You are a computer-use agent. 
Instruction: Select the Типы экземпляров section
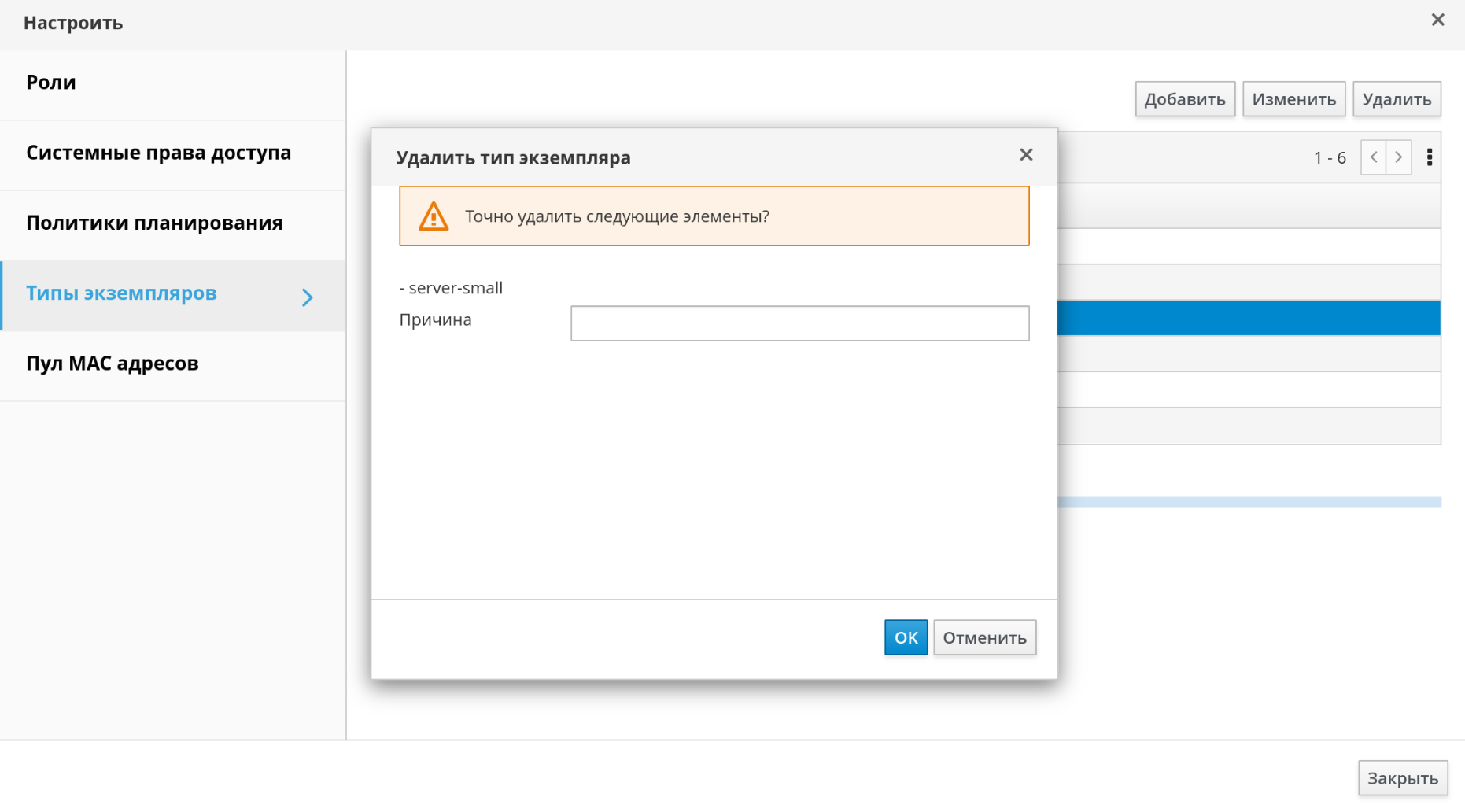coord(121,293)
